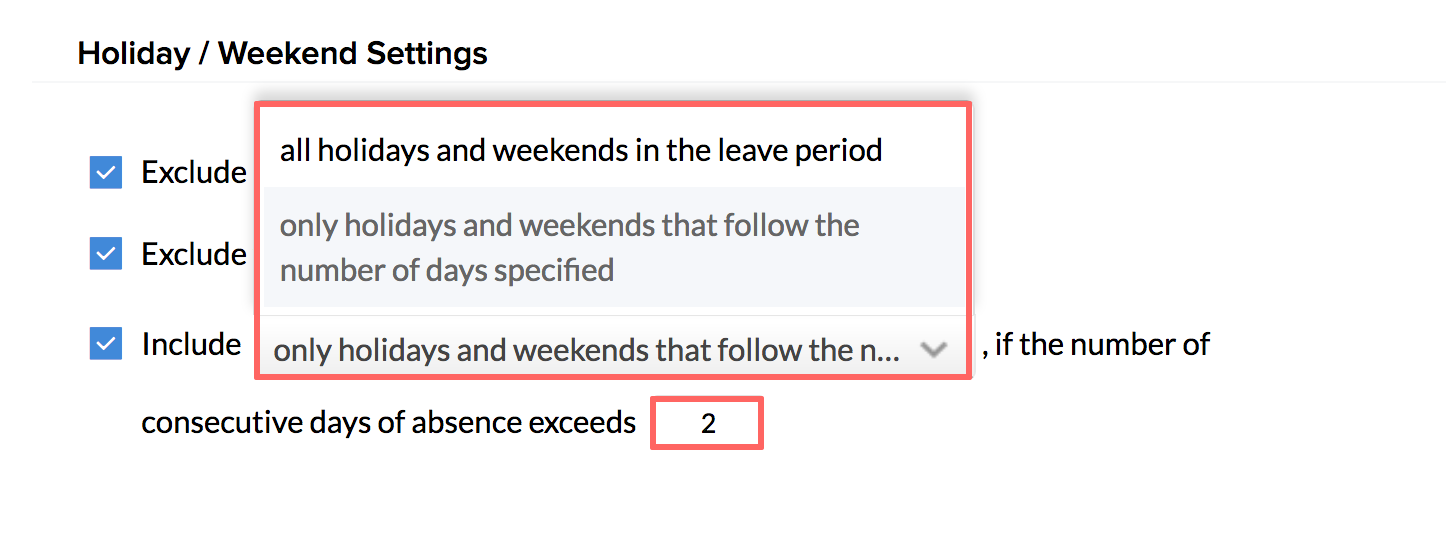Click the checkmark icon on second Exclude row
Viewport: 1446px width, 540px height.
[106, 254]
